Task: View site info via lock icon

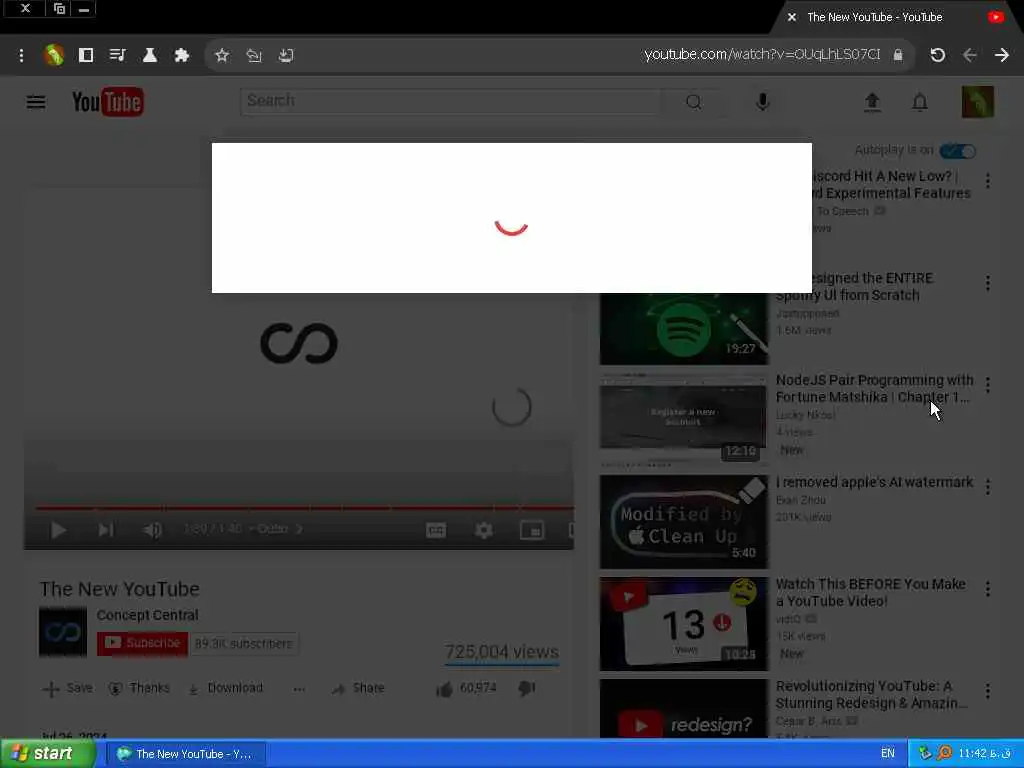Action: [898, 55]
